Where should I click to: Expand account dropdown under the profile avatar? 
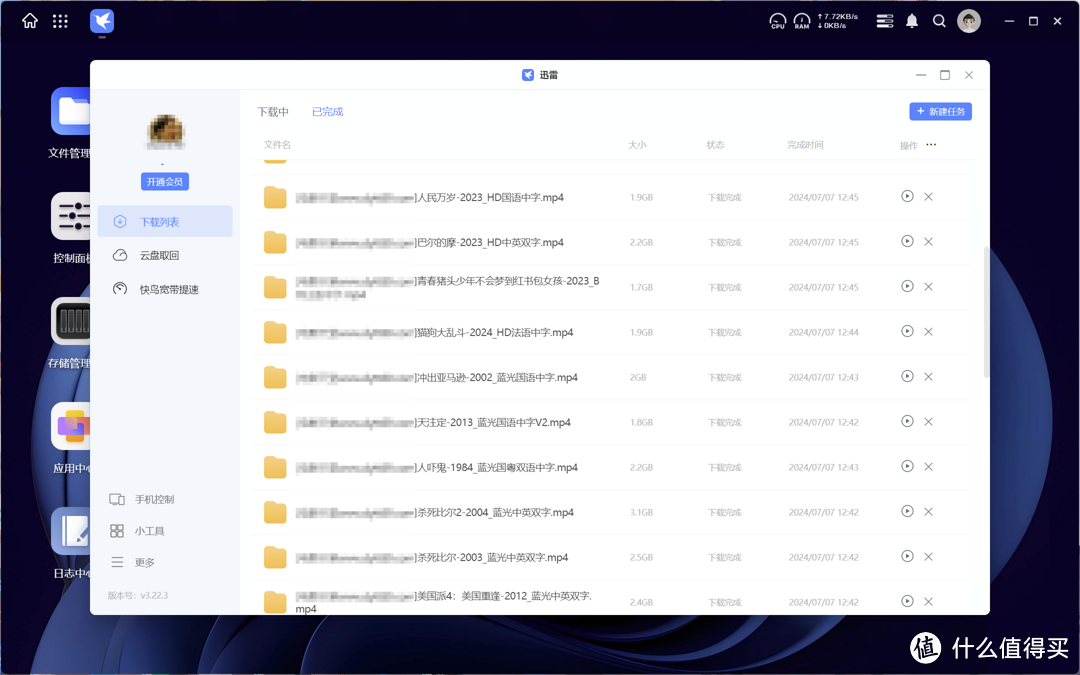(163, 163)
